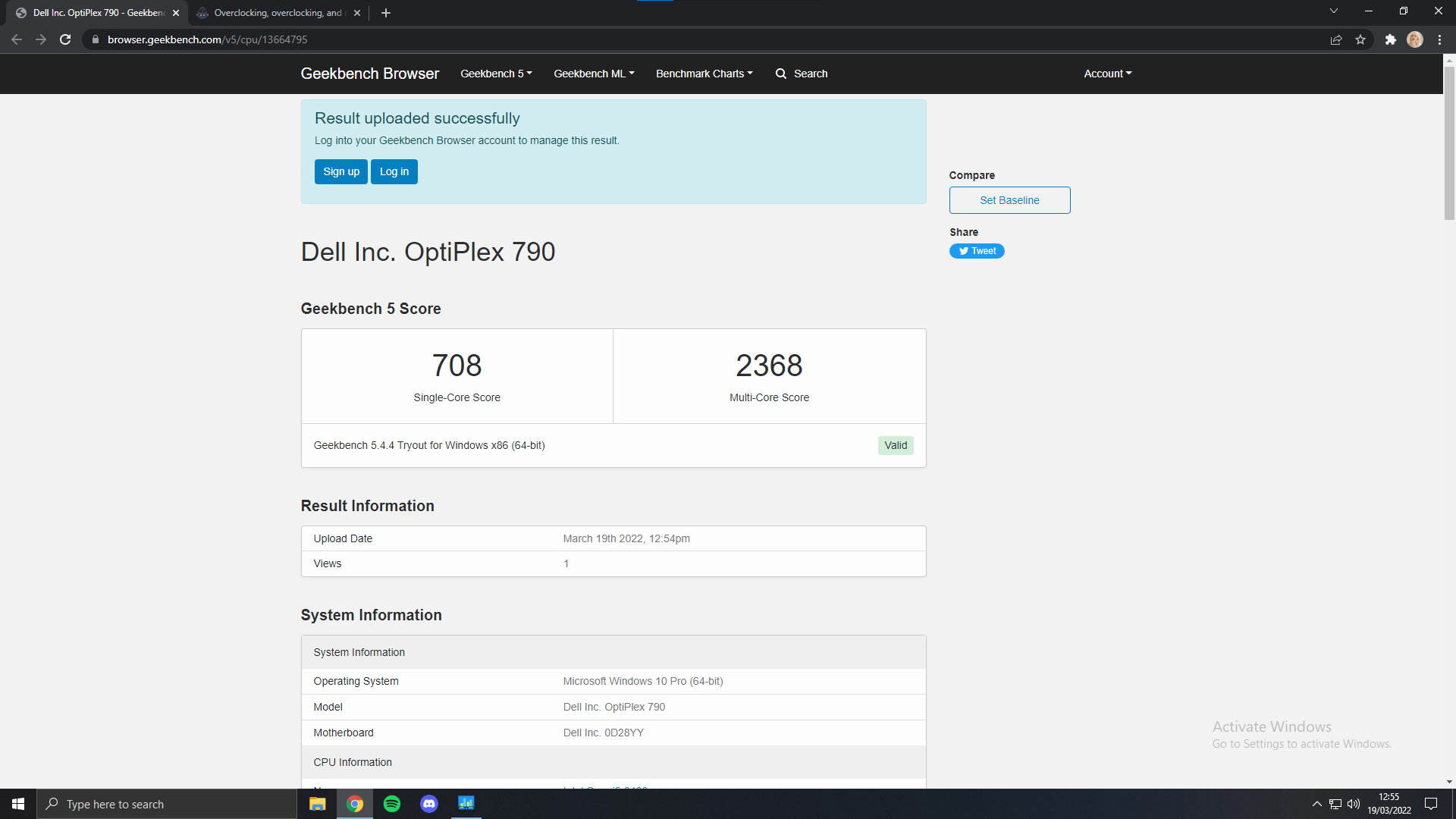The image size is (1456, 819).
Task: Expand the Account menu
Action: point(1107,74)
